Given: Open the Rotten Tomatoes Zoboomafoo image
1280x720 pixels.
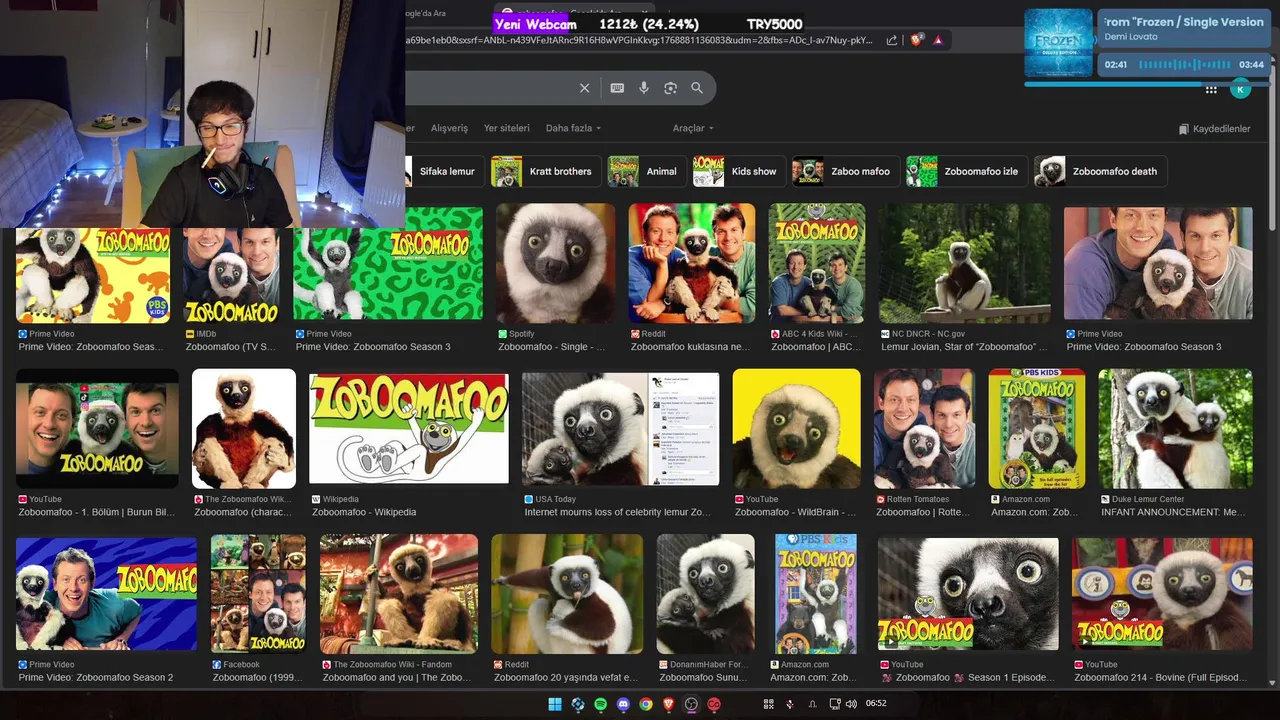Looking at the screenshot, I should tap(925, 429).
